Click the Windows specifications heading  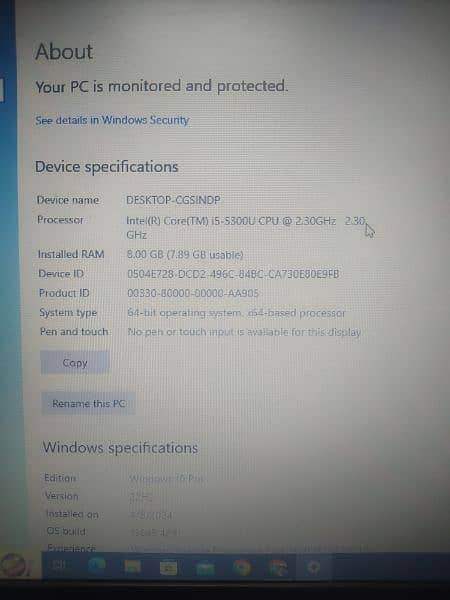click(120, 448)
